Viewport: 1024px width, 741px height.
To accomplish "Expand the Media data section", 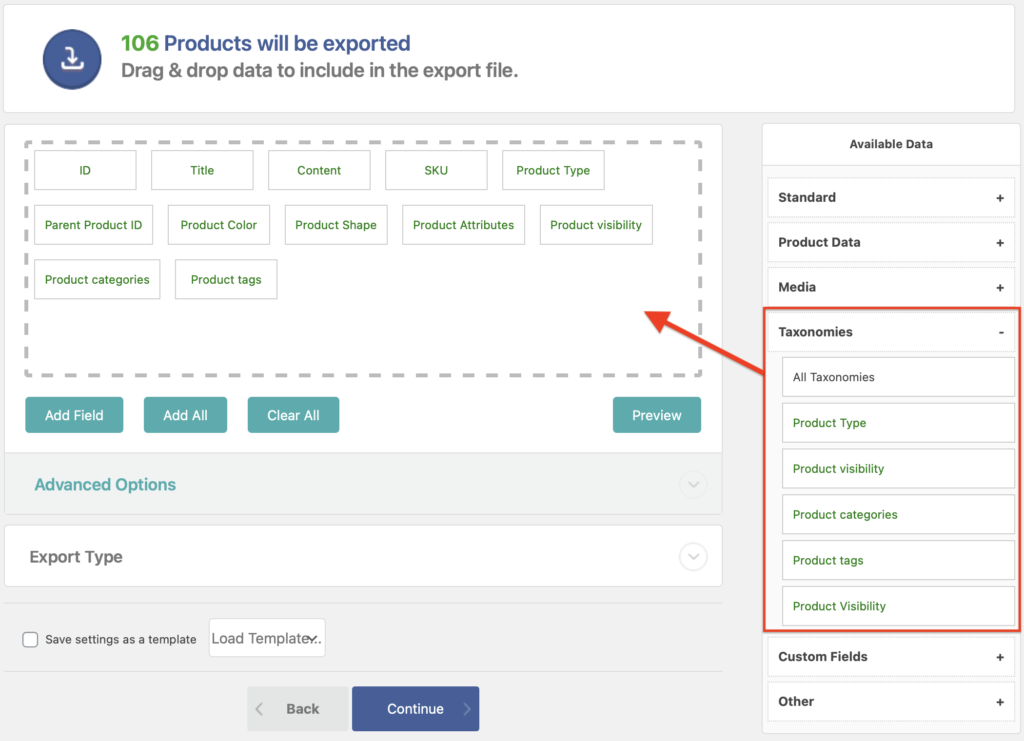I will coord(999,288).
